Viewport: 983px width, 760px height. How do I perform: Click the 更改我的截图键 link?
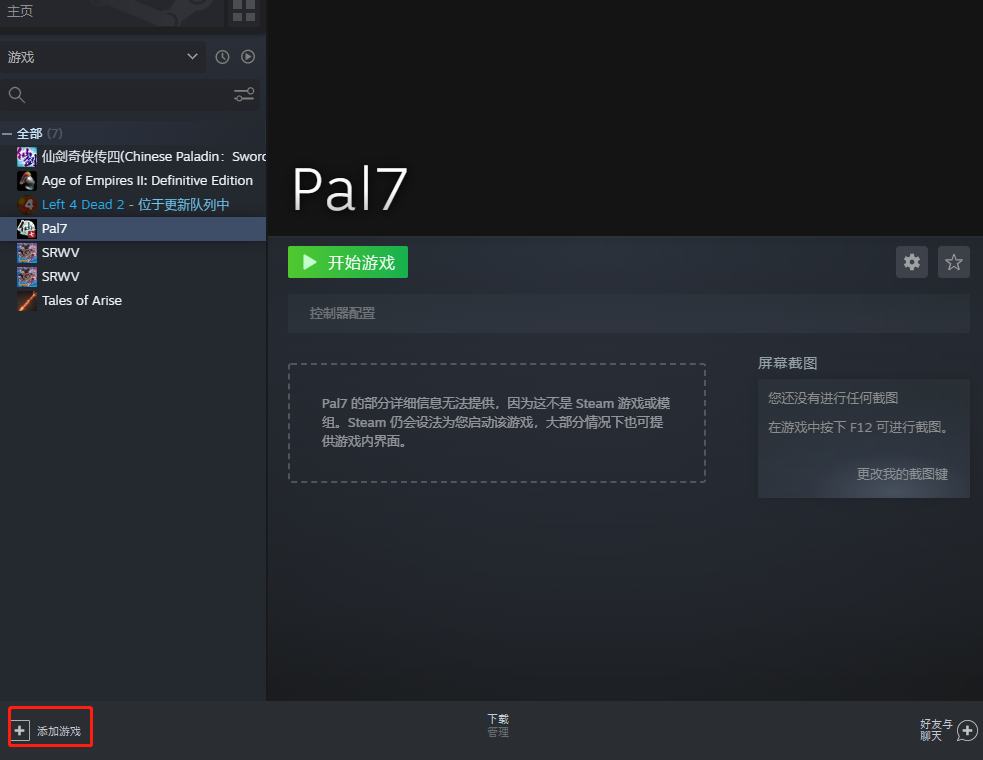point(902,474)
